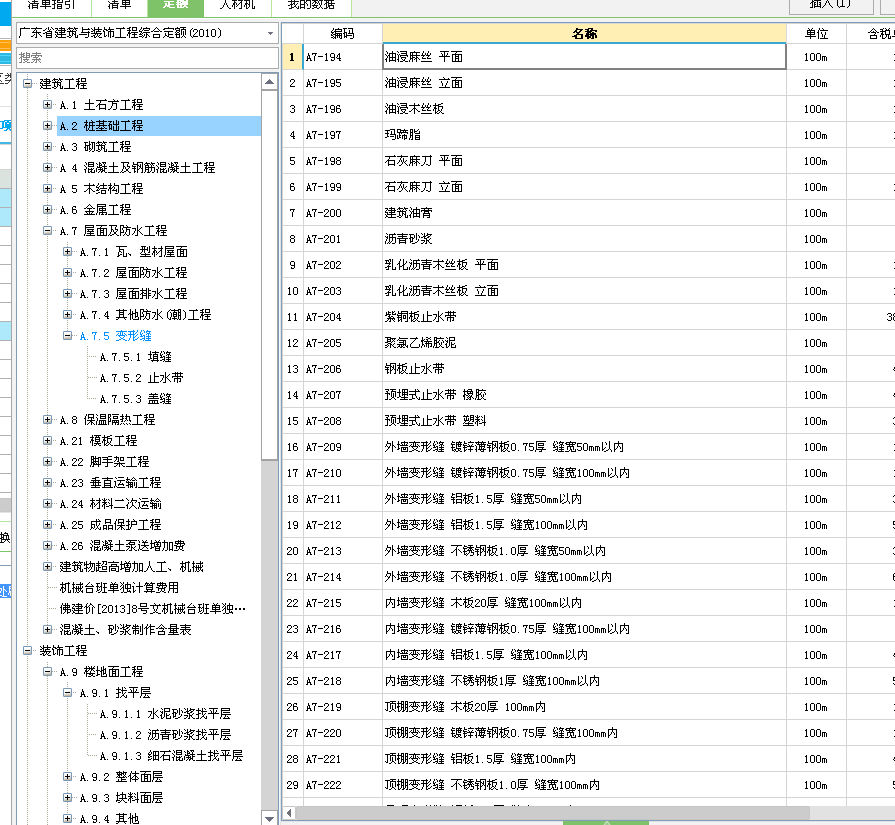The image size is (895, 825).
Task: Click code cell A7-206
Action: [342, 369]
